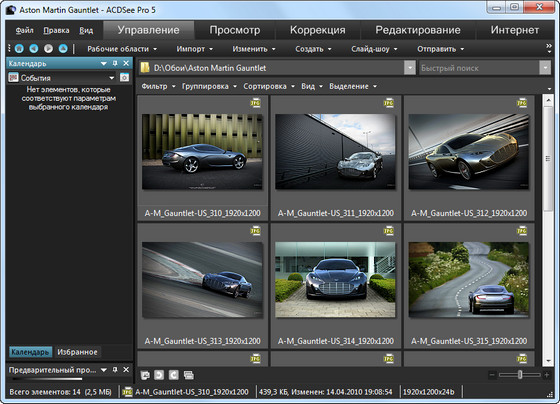The width and height of the screenshot is (560, 404).
Task: Open the Вид menu in menu bar
Action: click(x=86, y=30)
